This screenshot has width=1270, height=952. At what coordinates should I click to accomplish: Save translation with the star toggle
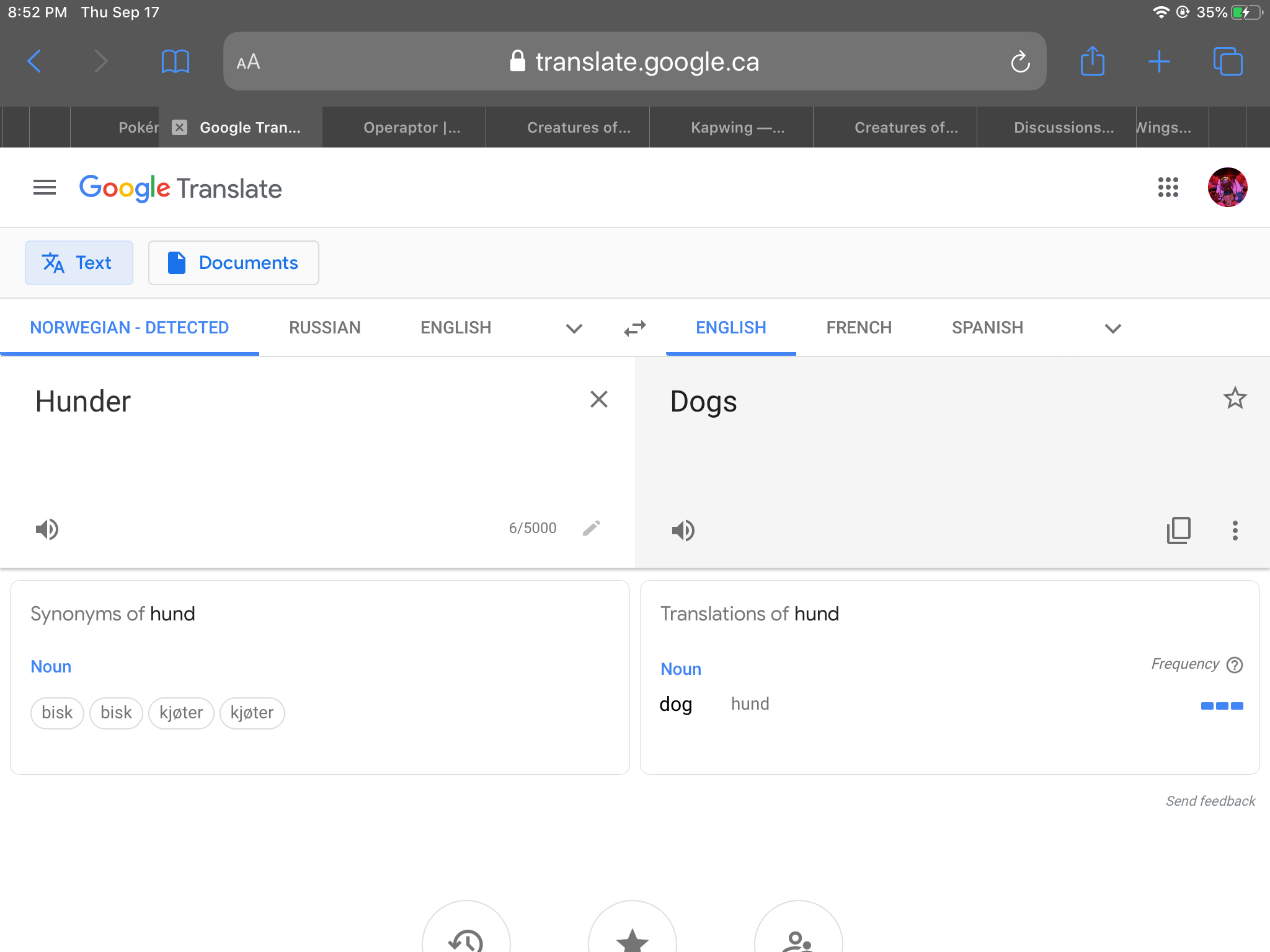tap(1234, 399)
